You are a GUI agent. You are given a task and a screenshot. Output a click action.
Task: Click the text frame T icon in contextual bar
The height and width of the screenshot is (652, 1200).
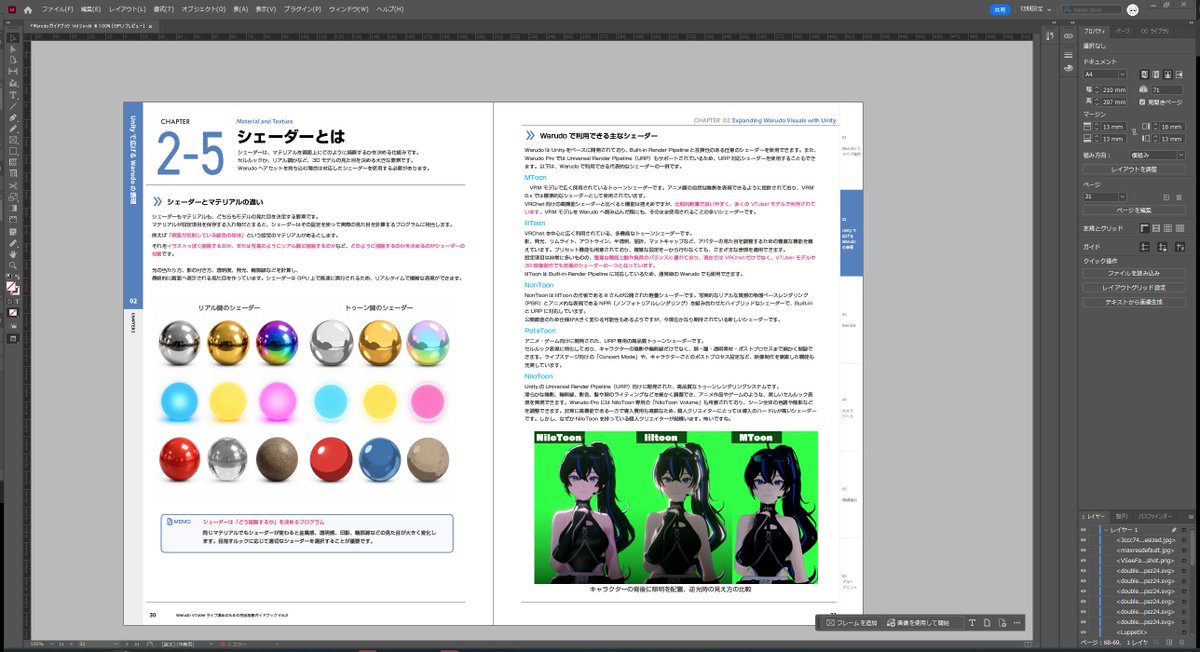pos(972,622)
